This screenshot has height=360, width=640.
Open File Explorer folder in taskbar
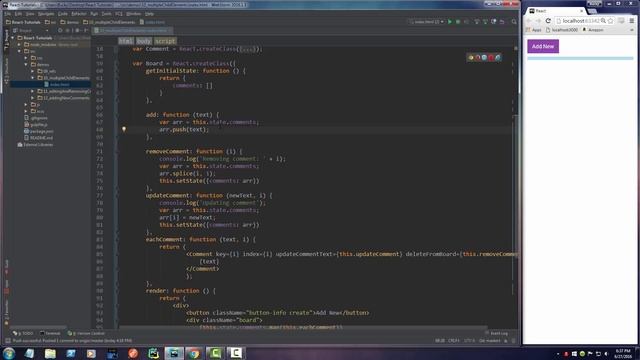[50, 353]
